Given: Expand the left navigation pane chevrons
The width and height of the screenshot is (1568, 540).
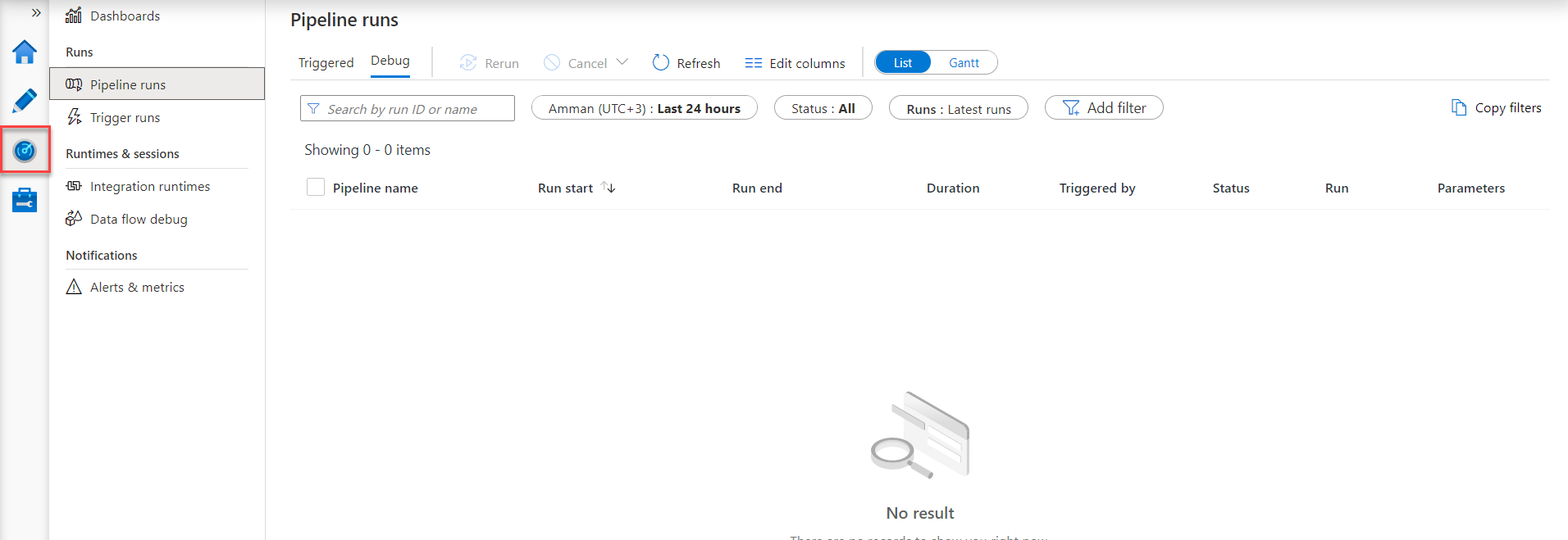Looking at the screenshot, I should click(x=36, y=13).
